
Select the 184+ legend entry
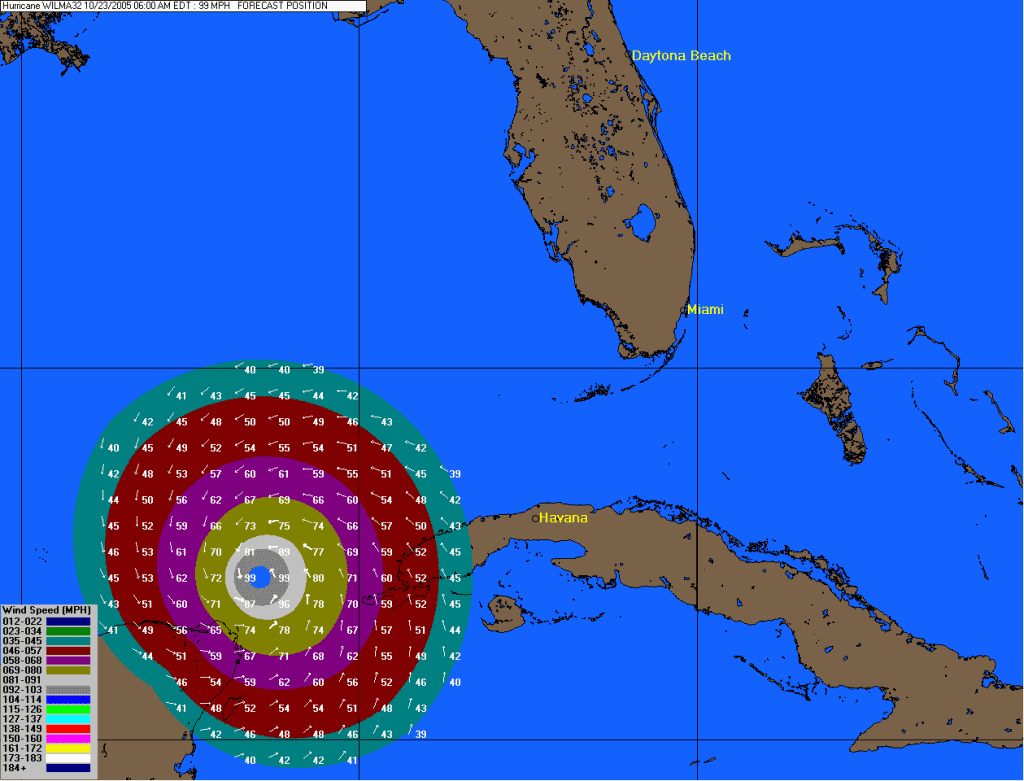(68, 767)
